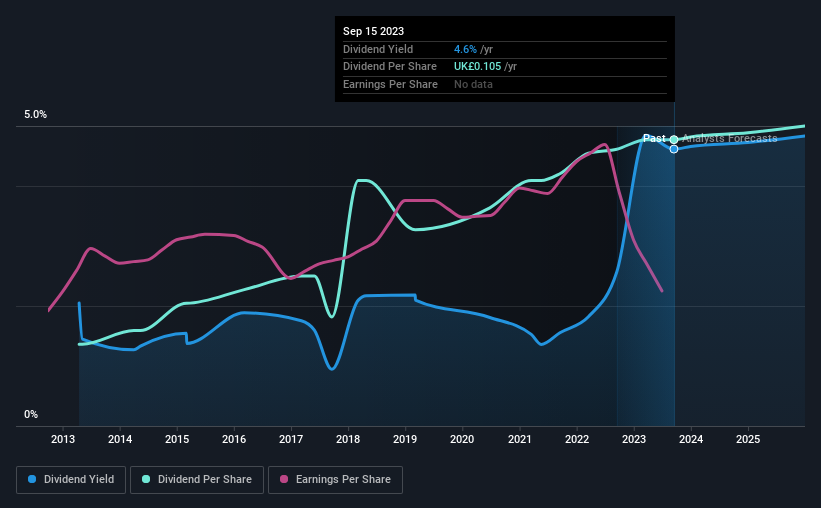Click the UK£0.105 dividend value
The width and height of the screenshot is (821, 508).
pos(478,67)
